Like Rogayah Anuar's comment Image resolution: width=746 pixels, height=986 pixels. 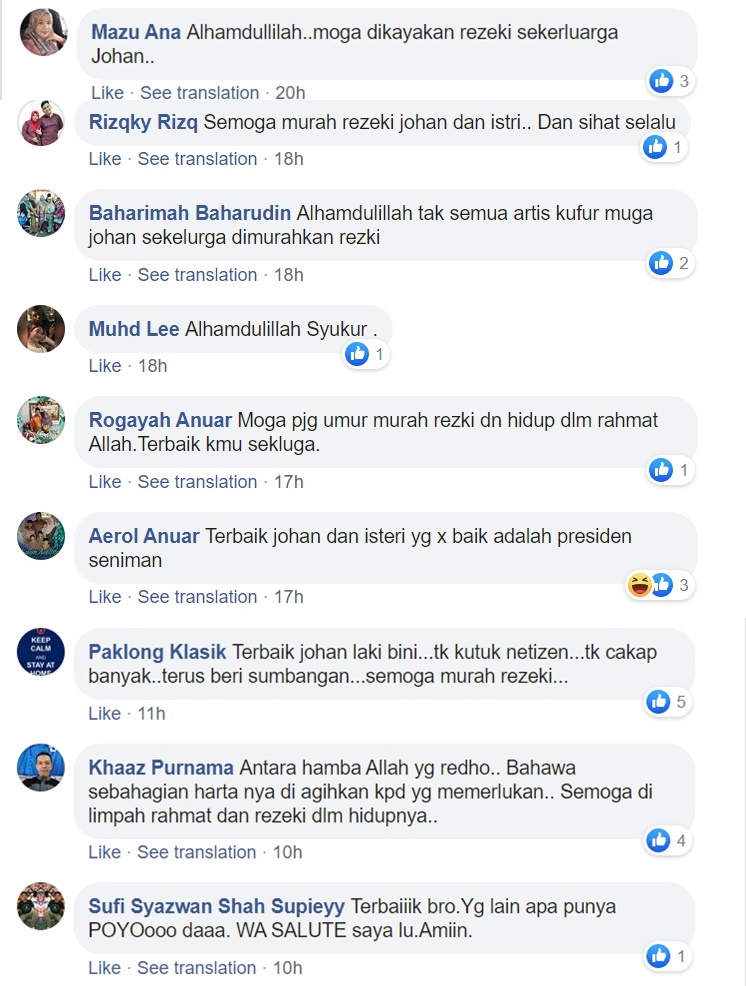pos(104,482)
